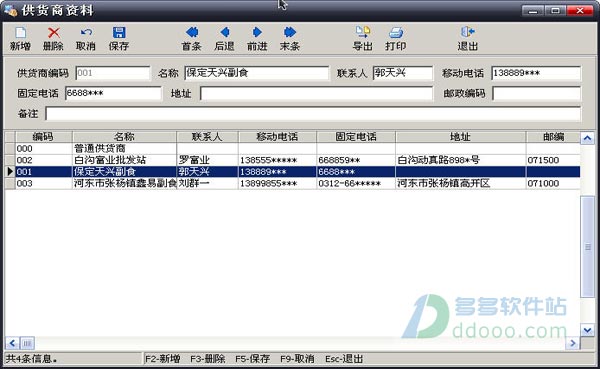Image resolution: width=600 pixels, height=369 pixels.
Task: Select the 普通供货商 name cell
Action: [124, 149]
